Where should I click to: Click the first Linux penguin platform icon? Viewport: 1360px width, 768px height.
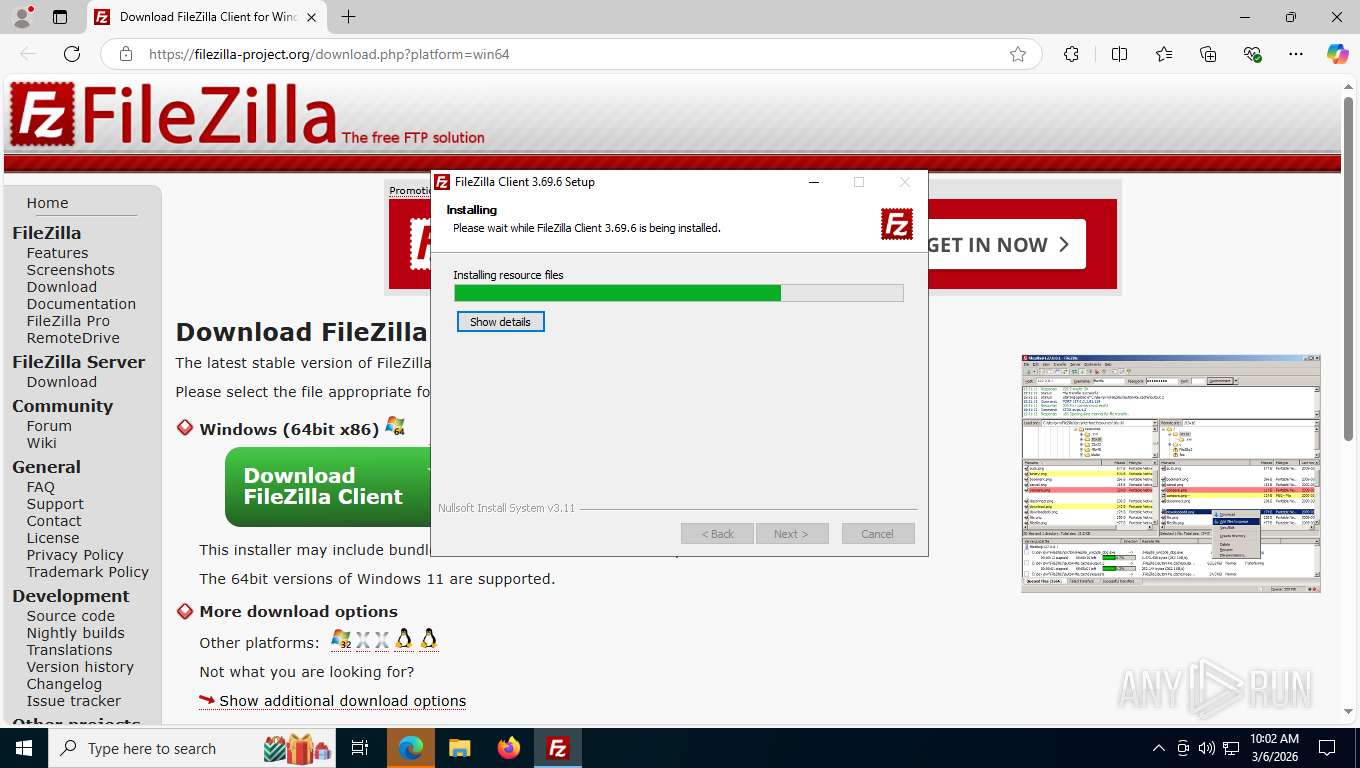[404, 640]
